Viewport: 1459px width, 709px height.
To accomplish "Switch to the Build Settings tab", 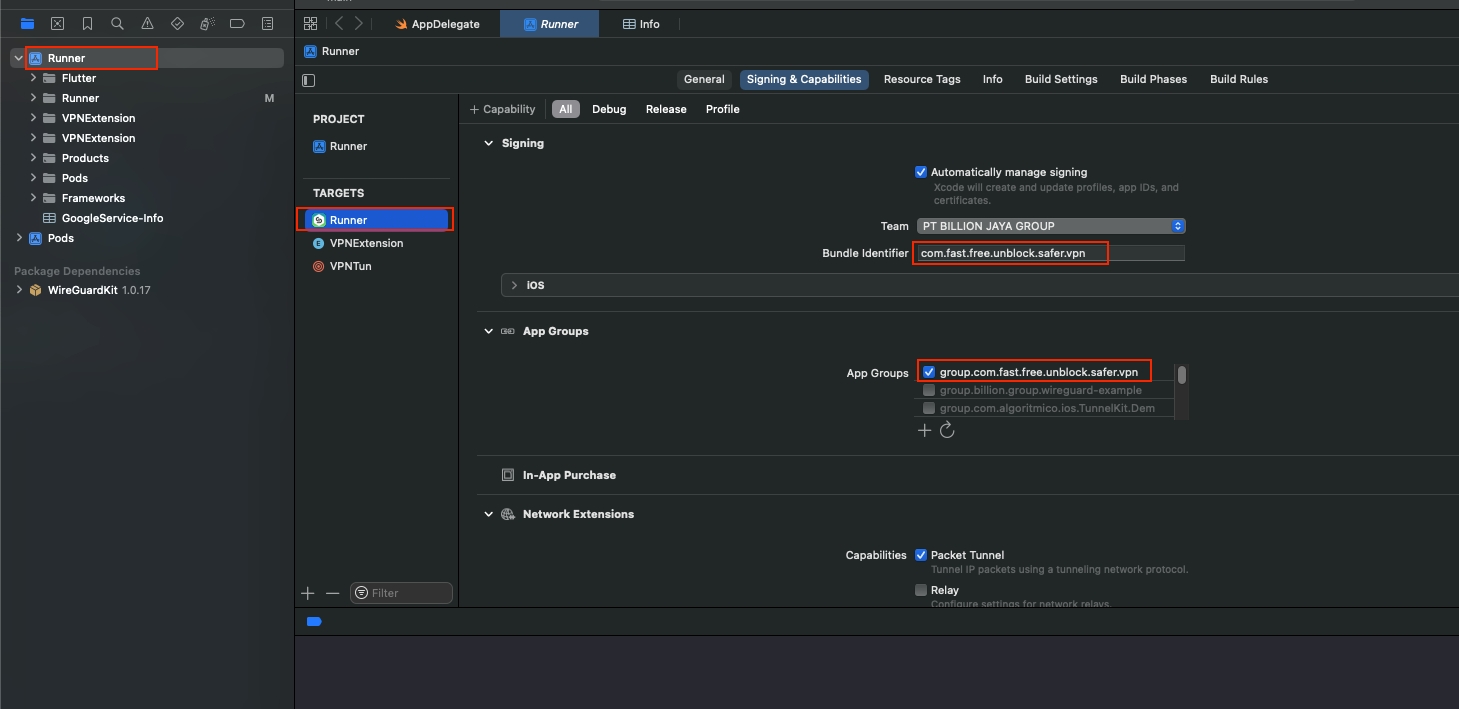I will (1060, 79).
